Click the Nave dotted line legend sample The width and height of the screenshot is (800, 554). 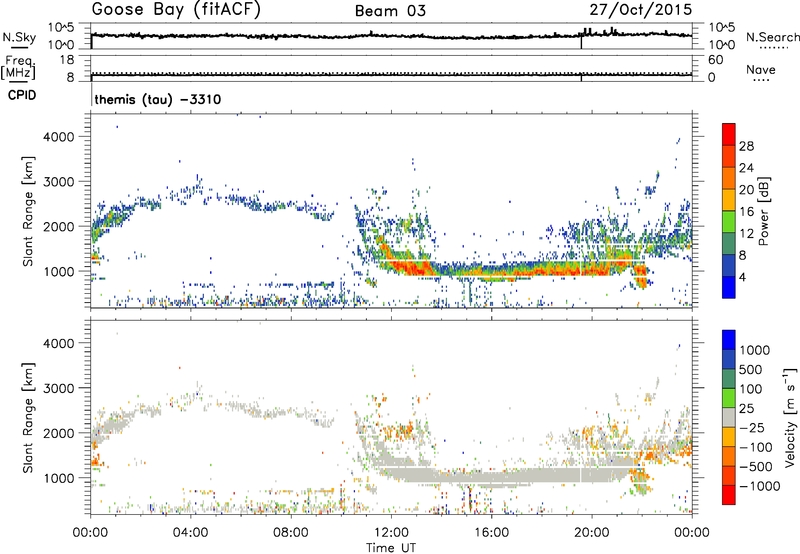(761, 80)
